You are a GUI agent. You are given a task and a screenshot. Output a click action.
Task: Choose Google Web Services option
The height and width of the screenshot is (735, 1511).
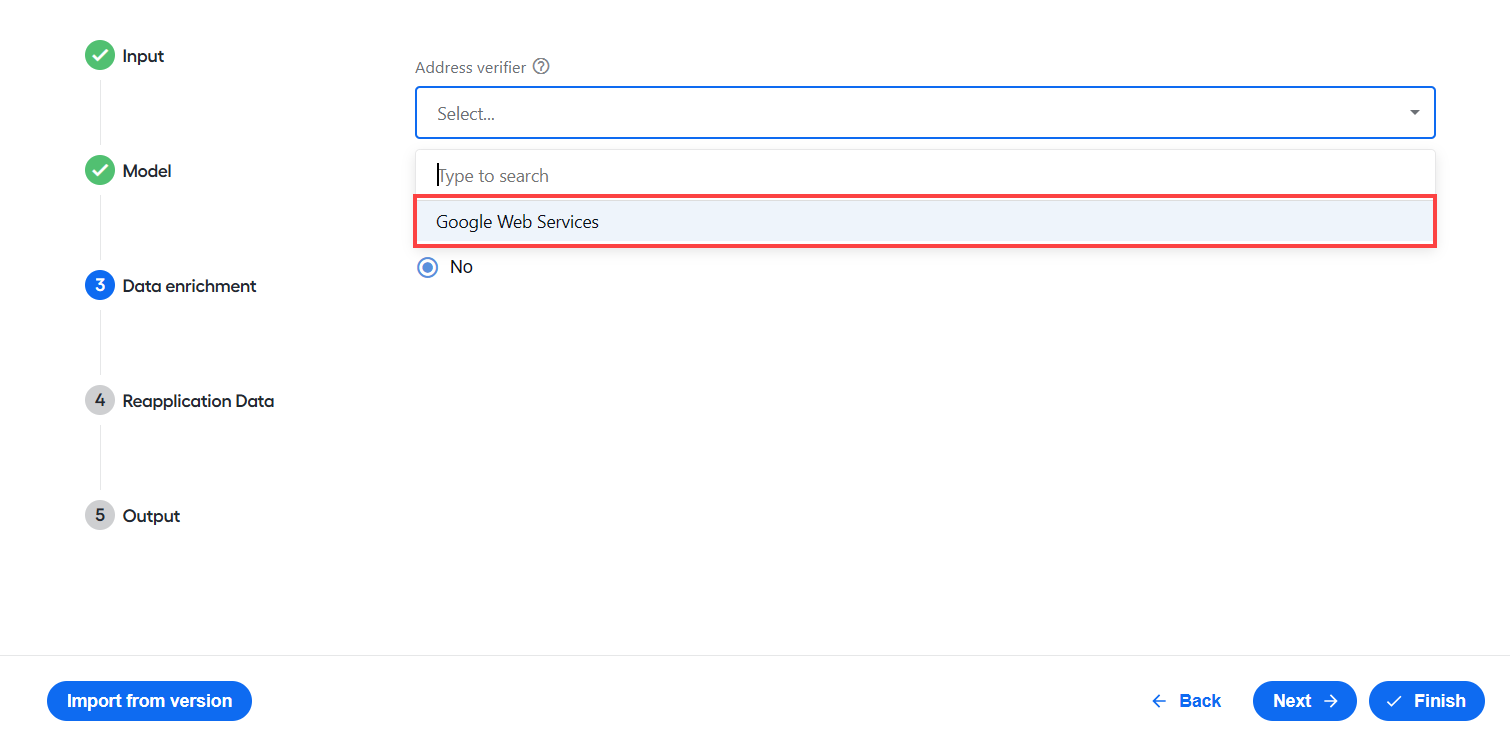925,222
